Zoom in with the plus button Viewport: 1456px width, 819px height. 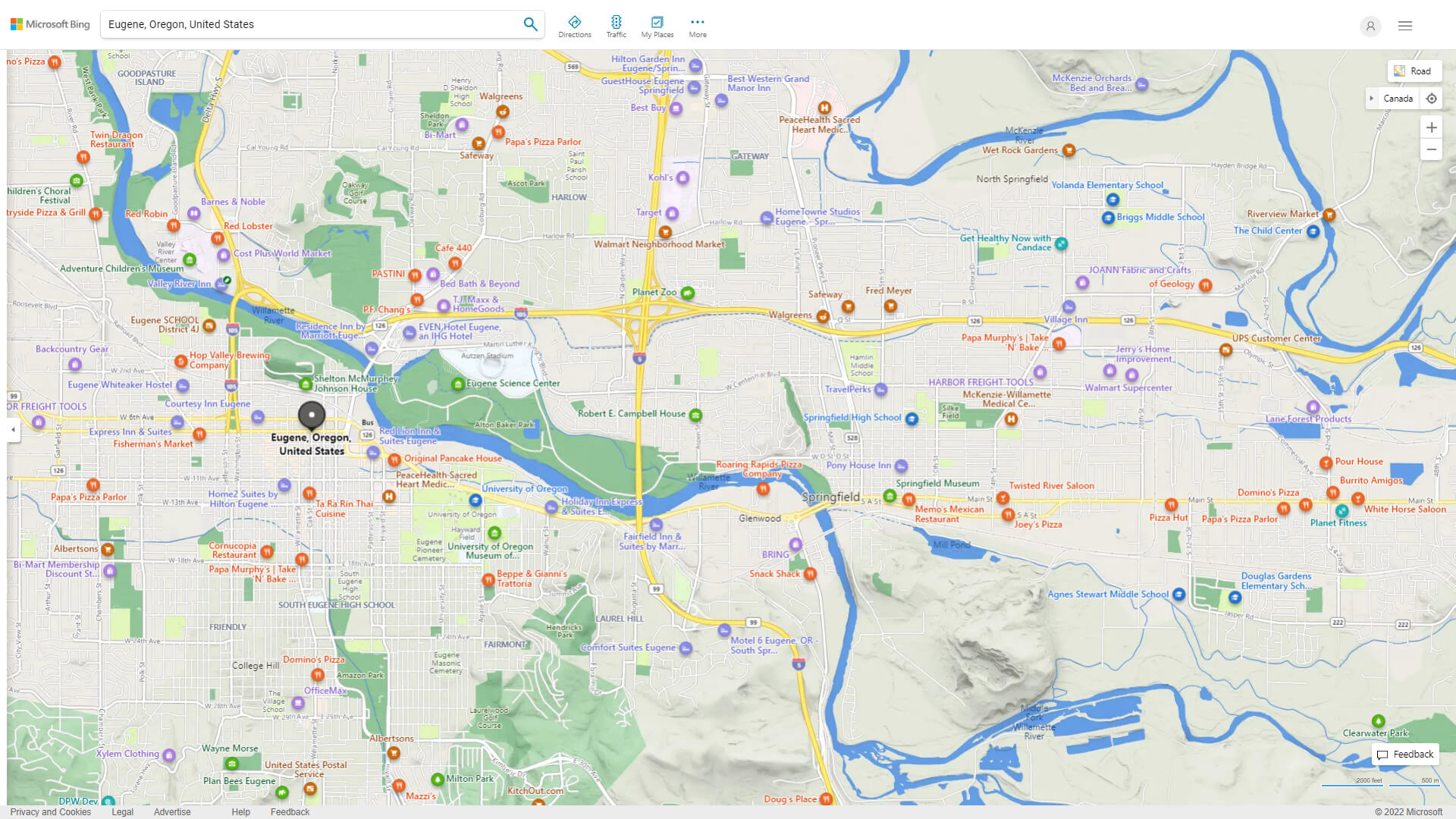pyautogui.click(x=1432, y=127)
